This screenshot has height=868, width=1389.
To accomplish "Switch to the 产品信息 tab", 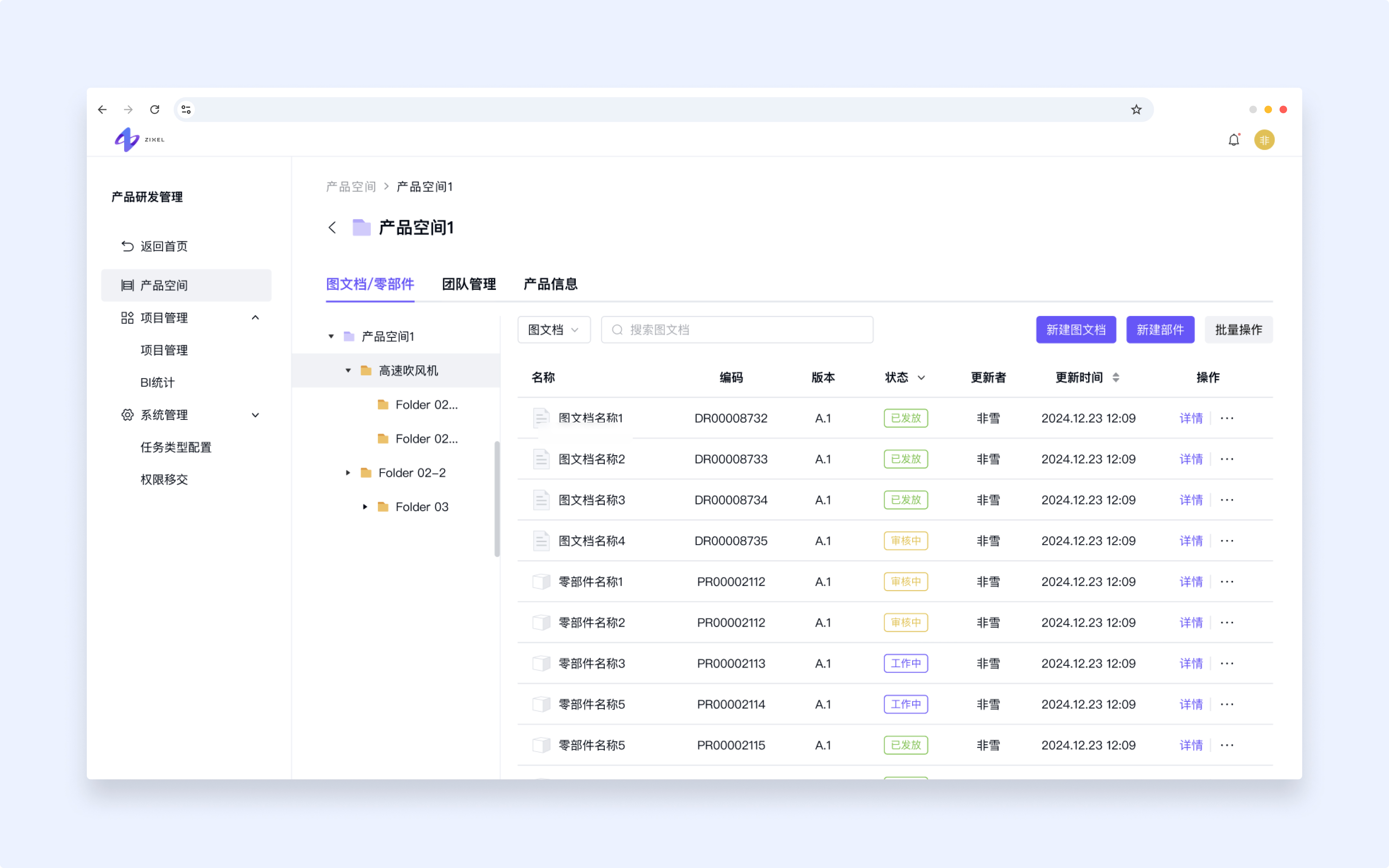I will pos(550,284).
